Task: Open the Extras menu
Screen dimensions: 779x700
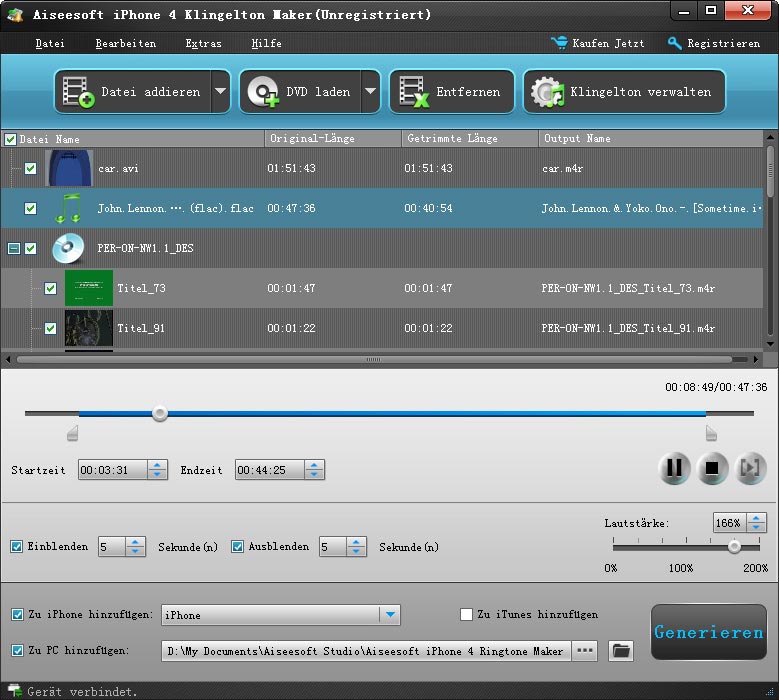Action: 203,43
